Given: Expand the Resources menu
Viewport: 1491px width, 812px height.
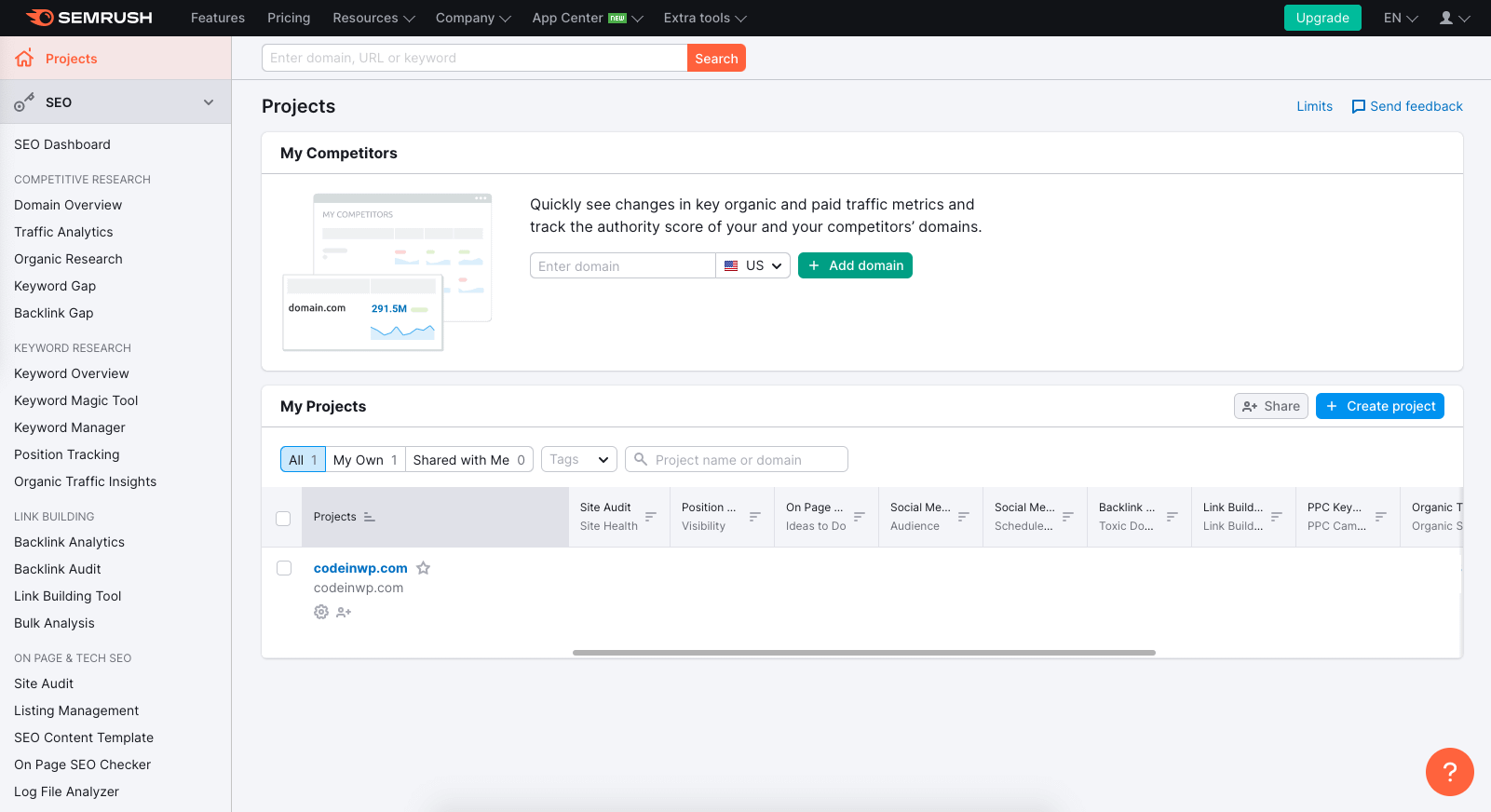Looking at the screenshot, I should coord(373,18).
